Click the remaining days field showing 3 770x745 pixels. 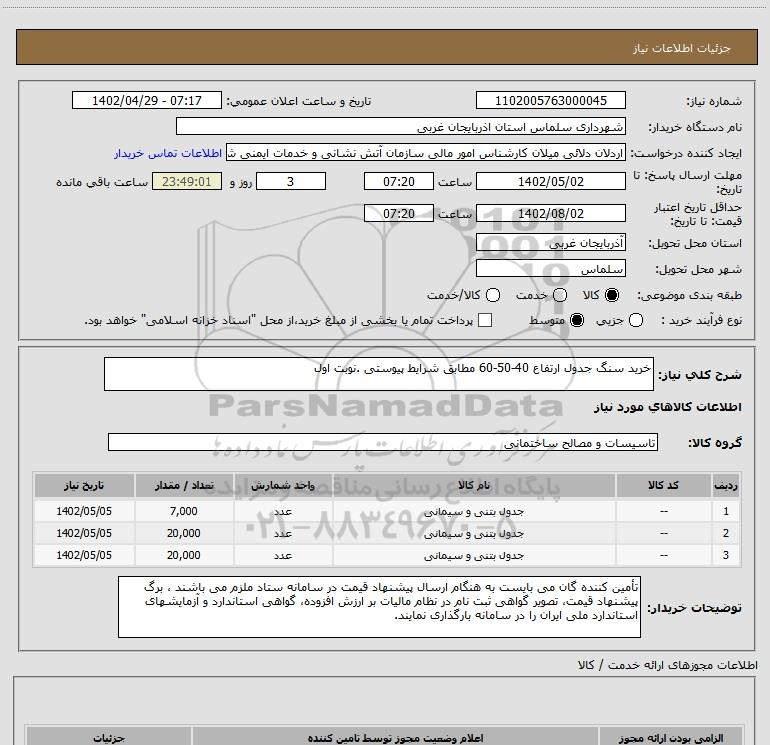point(291,181)
